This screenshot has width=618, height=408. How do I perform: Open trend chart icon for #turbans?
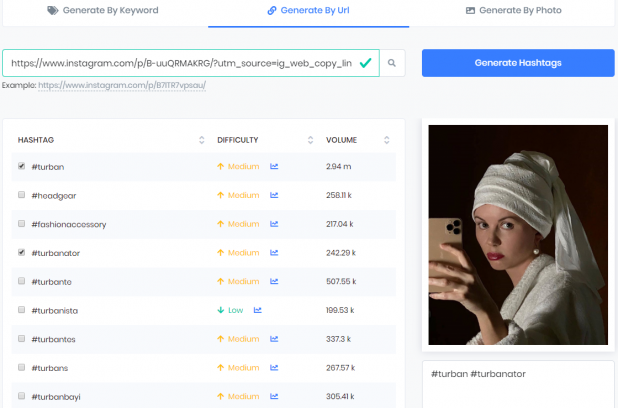274,368
